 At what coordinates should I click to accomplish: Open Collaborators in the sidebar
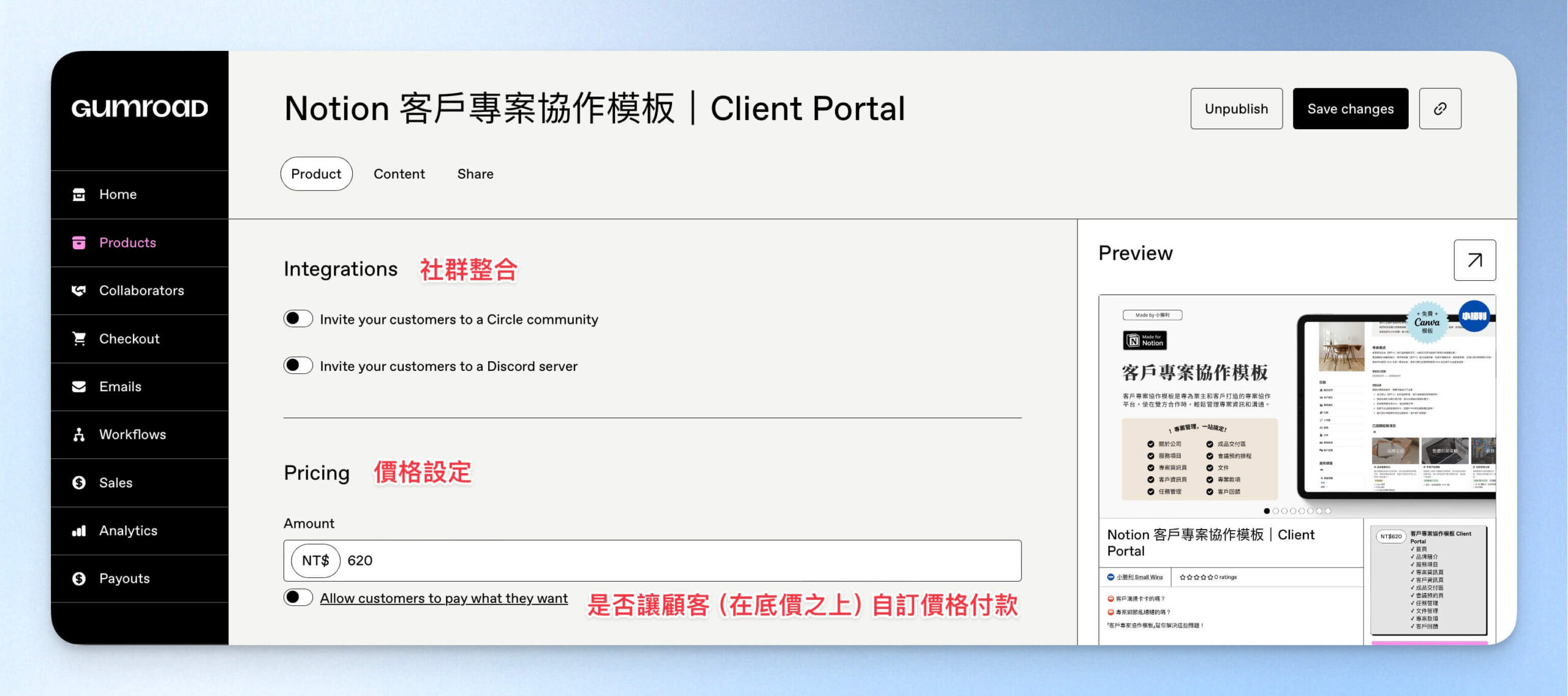(140, 291)
